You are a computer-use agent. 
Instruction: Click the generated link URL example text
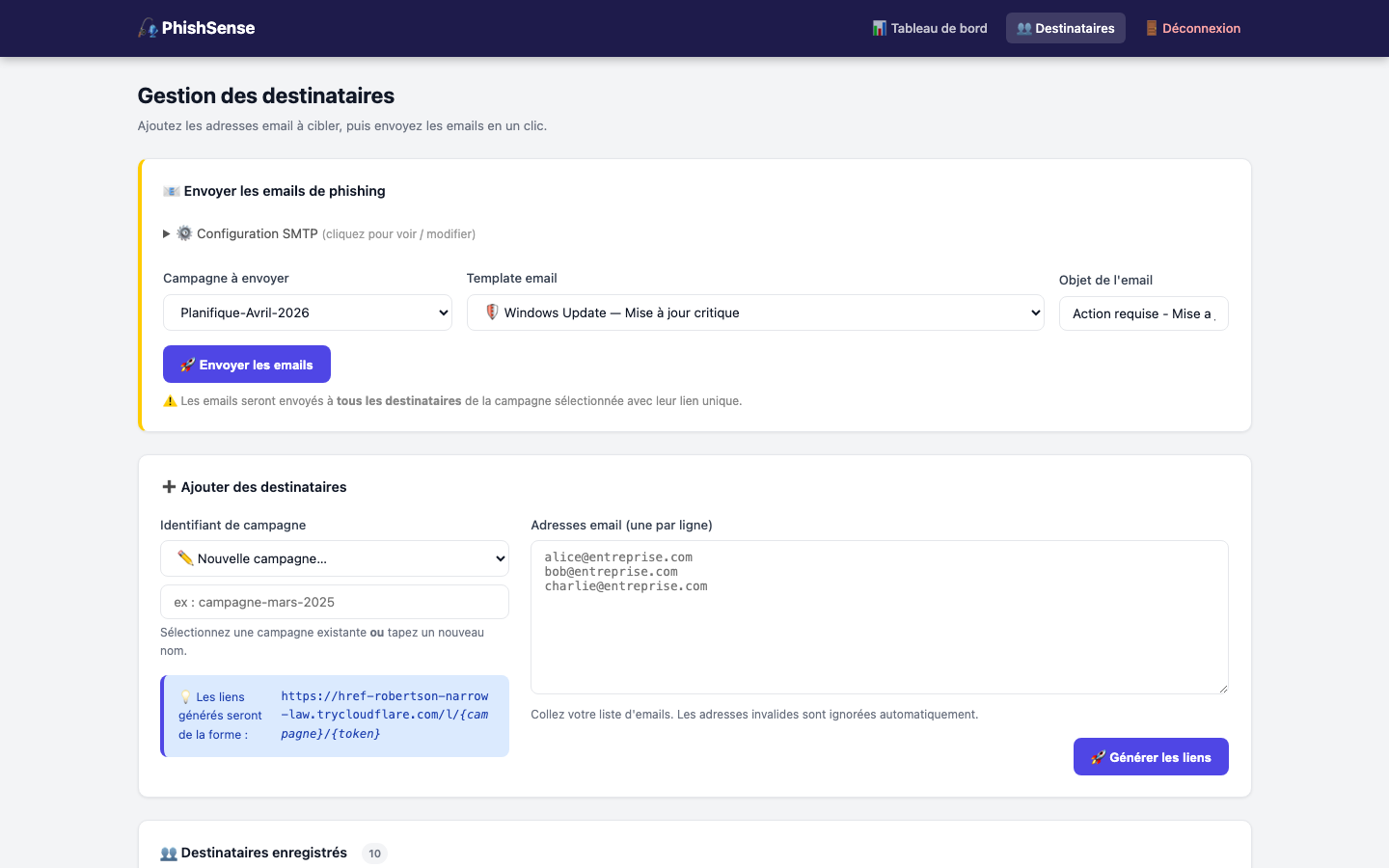click(x=385, y=715)
